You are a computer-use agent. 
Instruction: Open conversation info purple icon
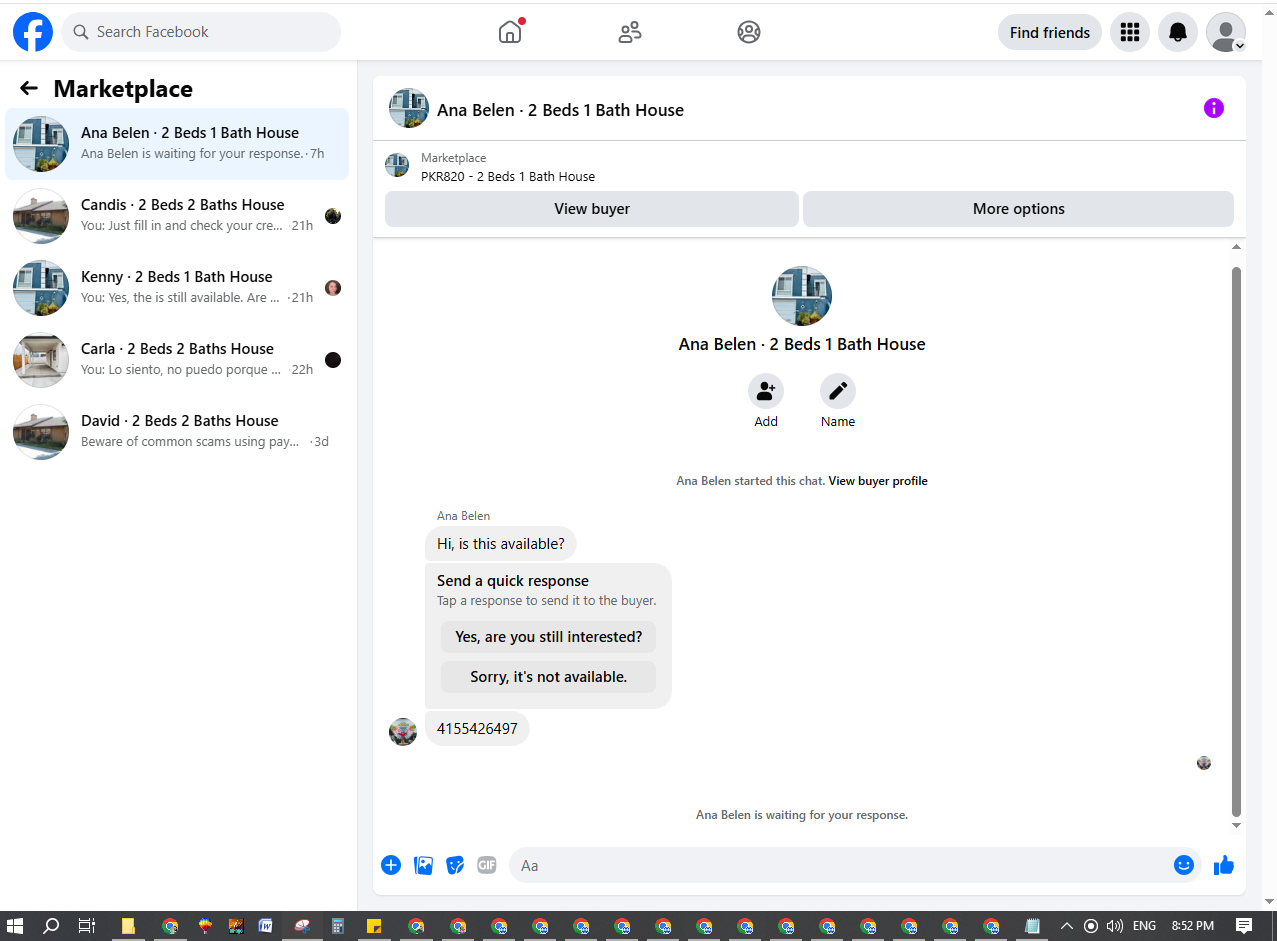(1214, 108)
